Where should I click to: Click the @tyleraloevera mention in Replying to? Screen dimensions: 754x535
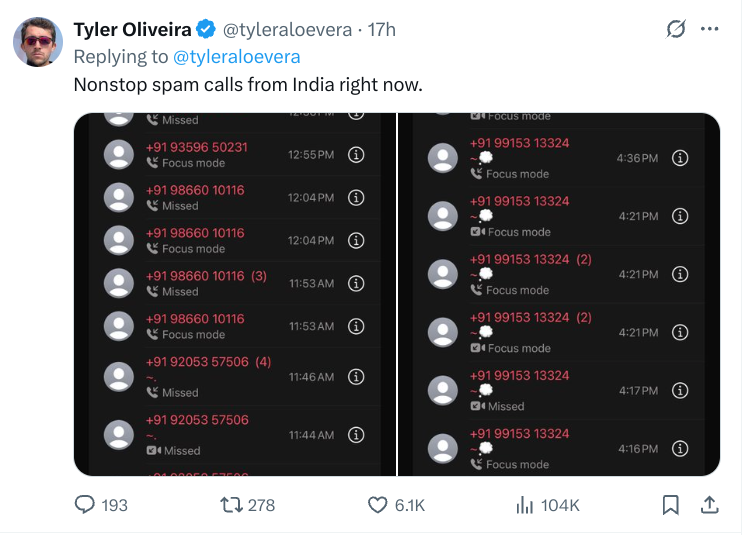point(237,57)
